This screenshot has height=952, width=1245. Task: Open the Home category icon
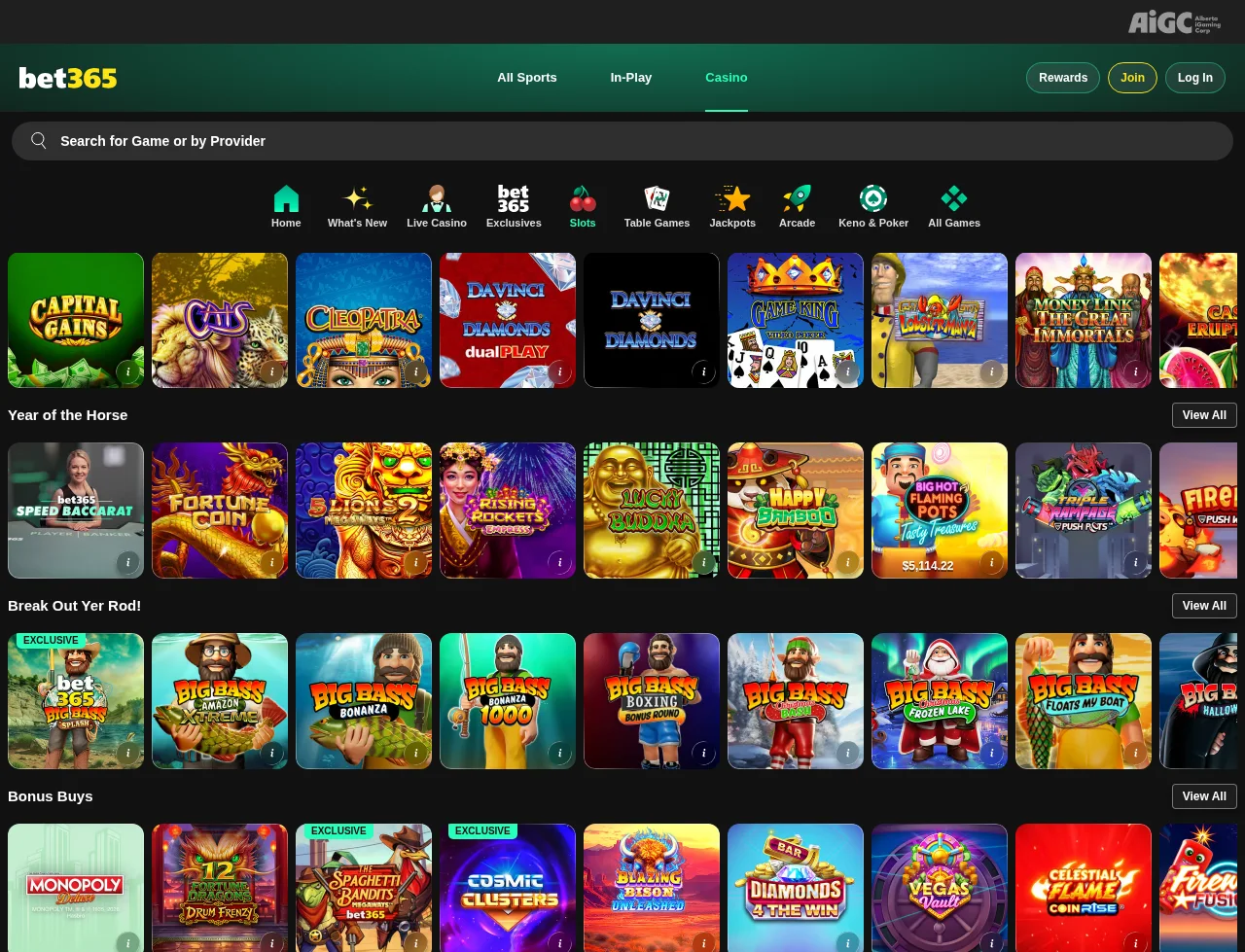286,198
